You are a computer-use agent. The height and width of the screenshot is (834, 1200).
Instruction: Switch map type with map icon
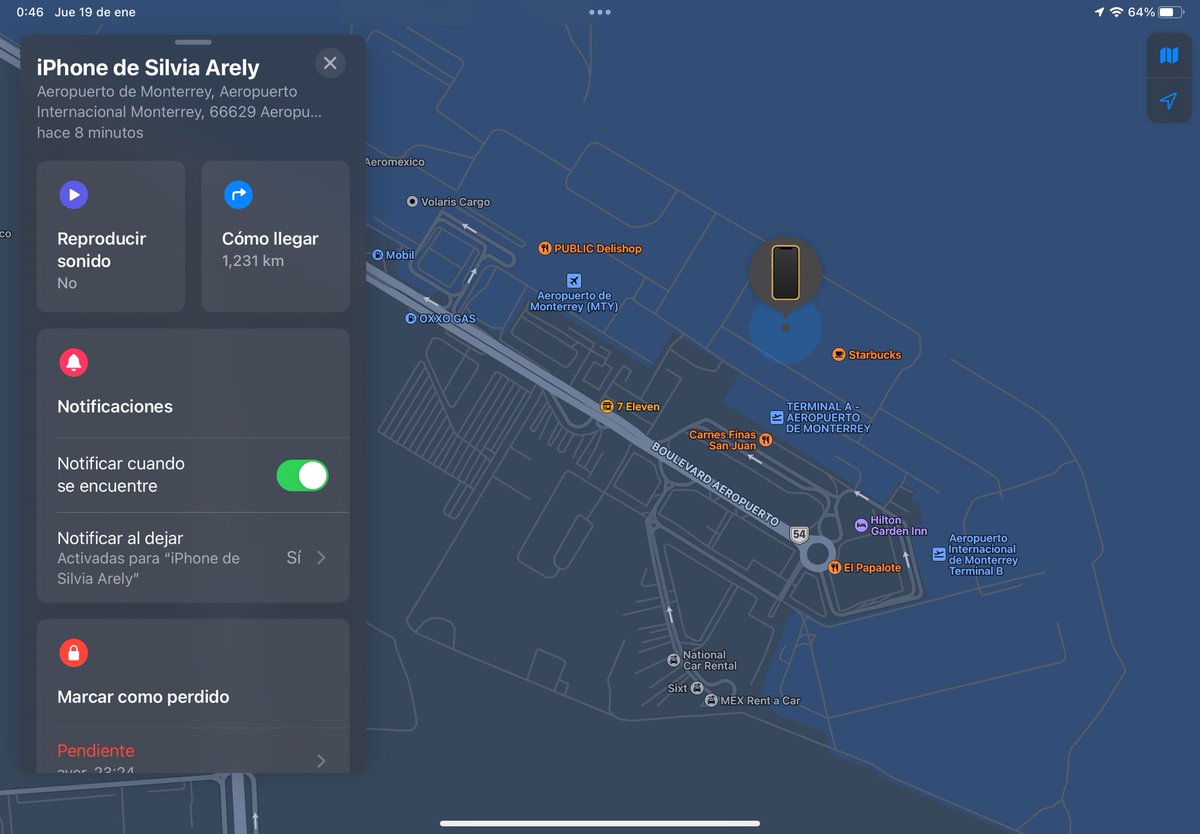[x=1169, y=55]
